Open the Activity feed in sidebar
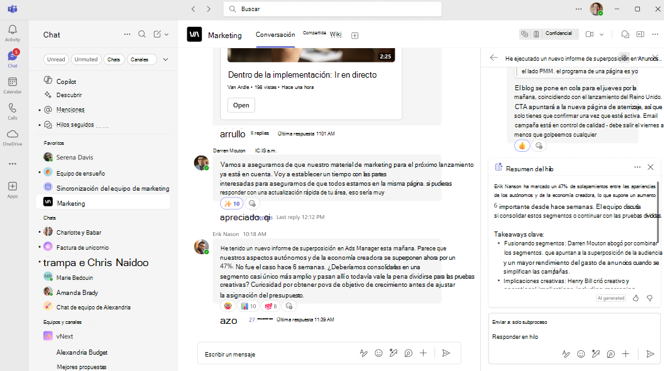The height and width of the screenshot is (371, 664). [x=12, y=33]
